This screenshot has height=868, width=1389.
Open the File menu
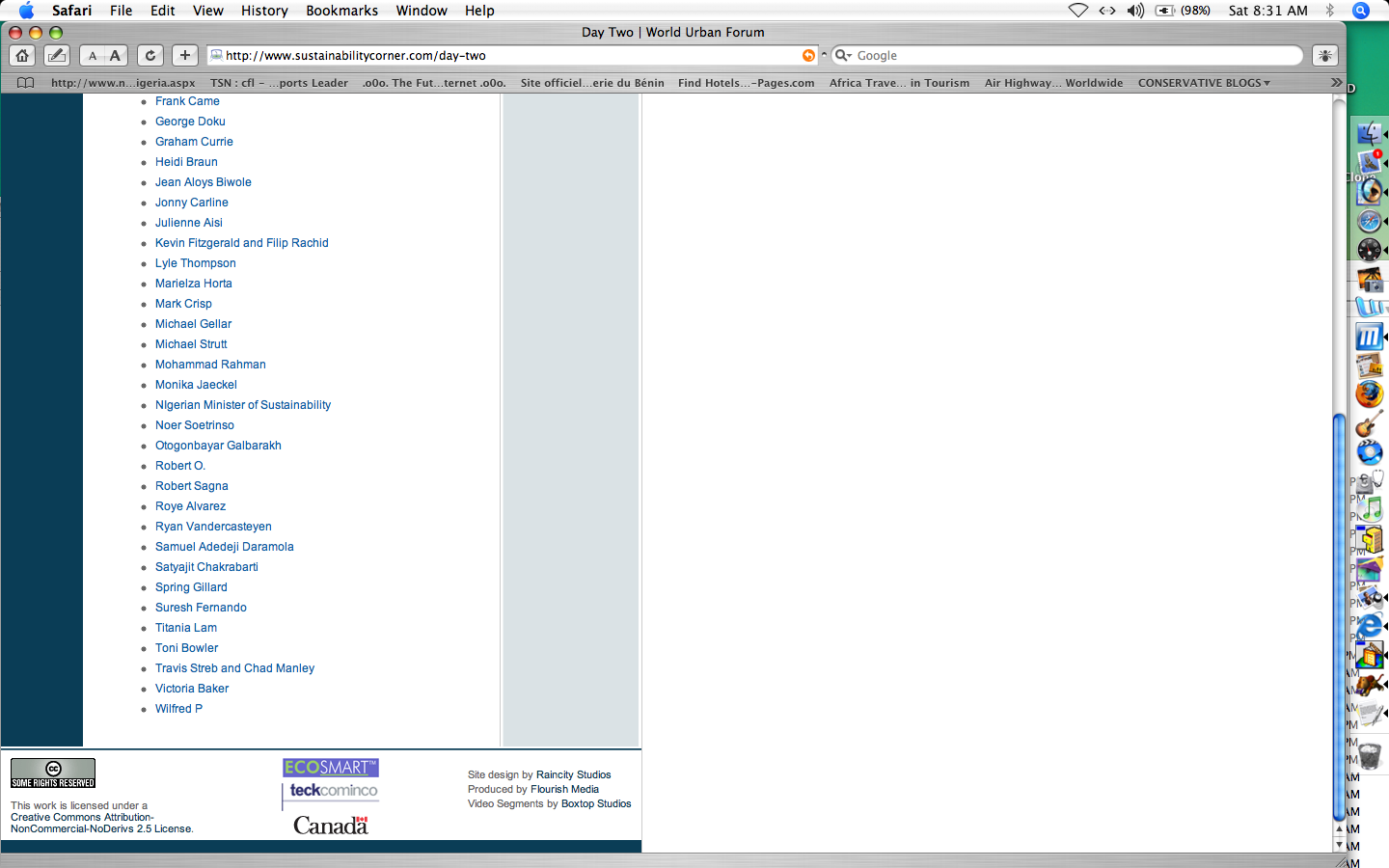(x=121, y=11)
